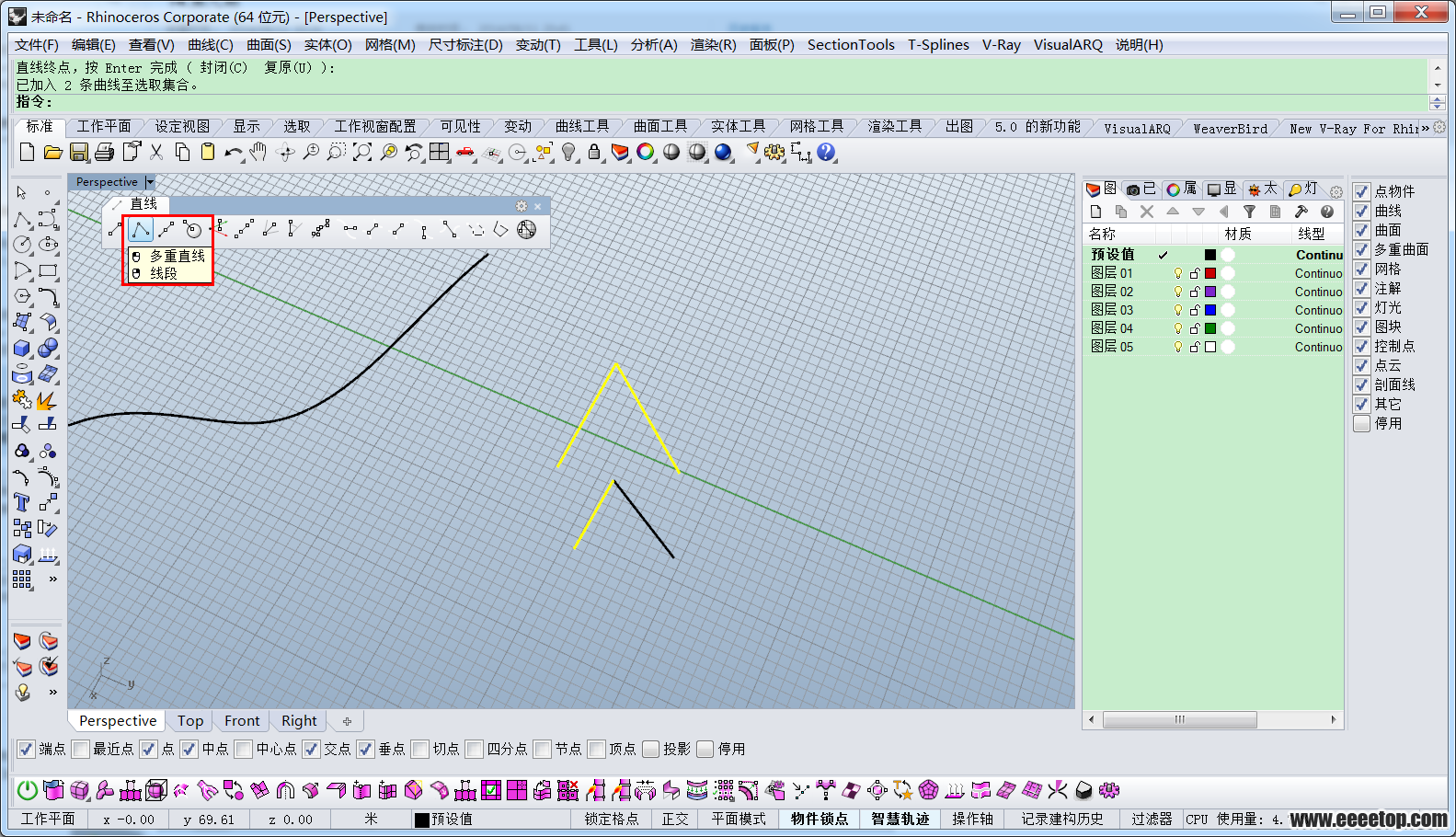Viewport: 1456px width, 837px height.
Task: Enable the 最近点 nearest snap checkbox
Action: pos(80,749)
